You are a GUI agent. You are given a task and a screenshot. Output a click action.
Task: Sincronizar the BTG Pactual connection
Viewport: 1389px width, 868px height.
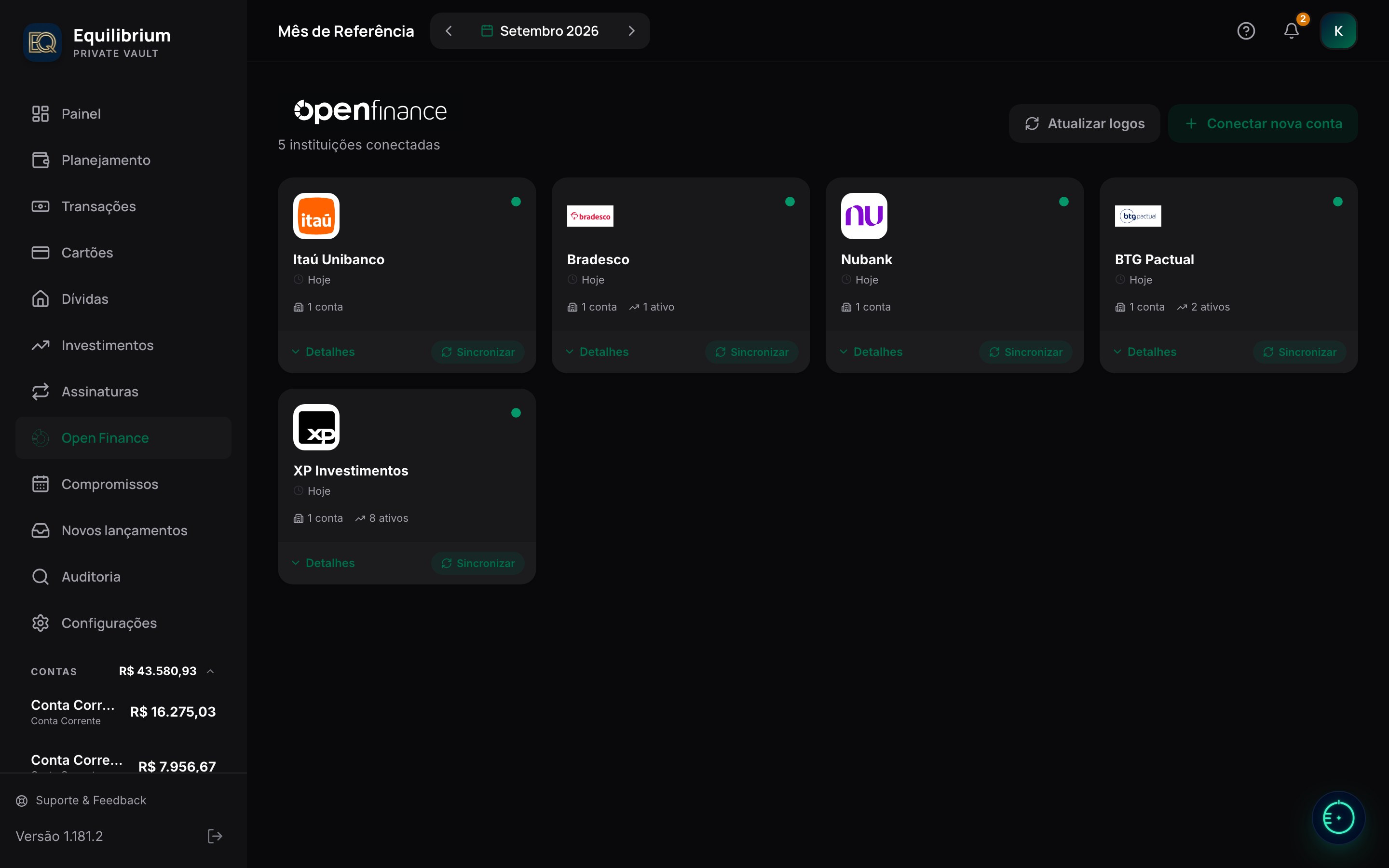point(1299,352)
